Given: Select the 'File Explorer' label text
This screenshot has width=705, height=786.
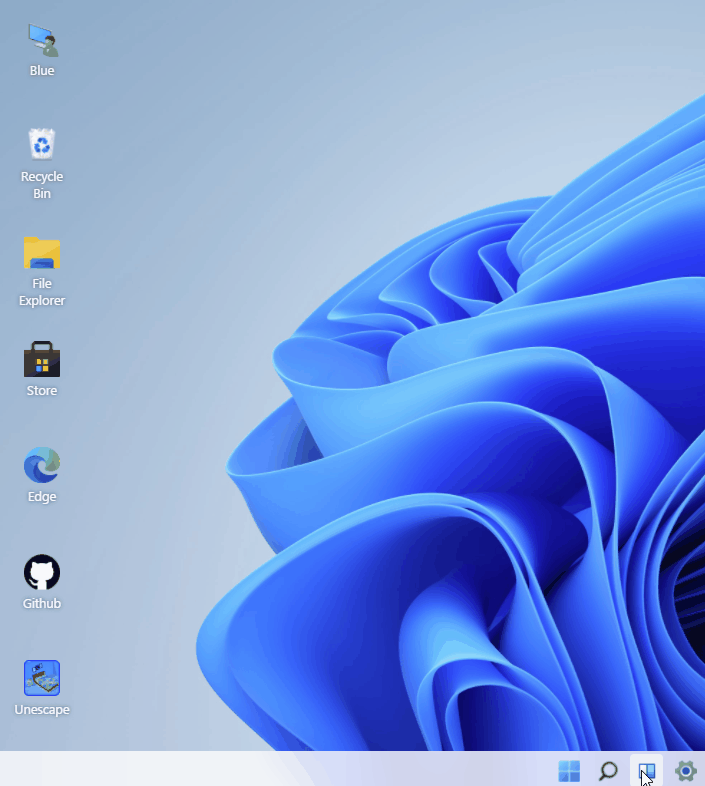Looking at the screenshot, I should click(x=42, y=292).
